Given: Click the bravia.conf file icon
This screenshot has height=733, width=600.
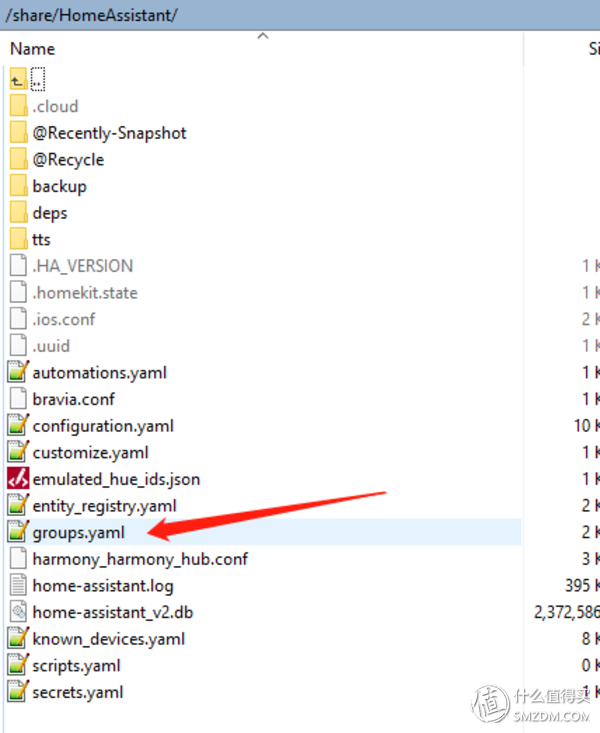Looking at the screenshot, I should tap(18, 399).
